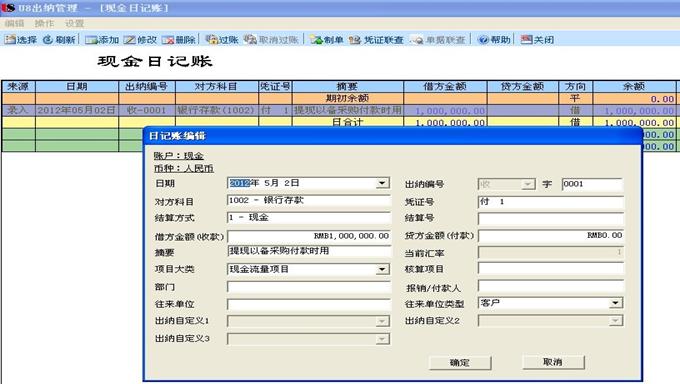Open the 日期 date picker dropdown
The height and width of the screenshot is (384, 680).
pyautogui.click(x=382, y=183)
